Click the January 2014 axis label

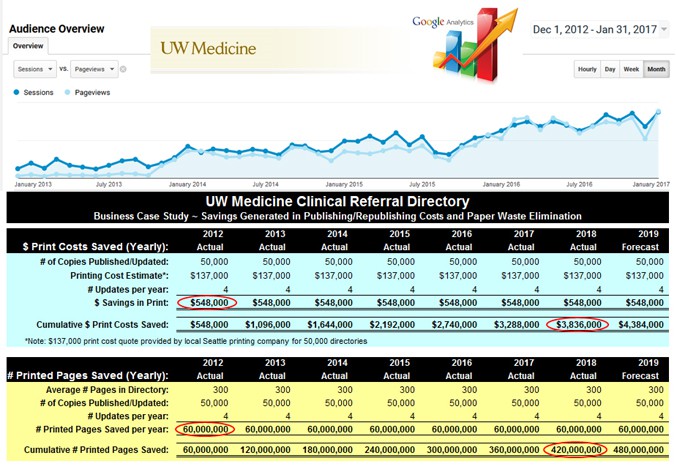click(x=188, y=184)
